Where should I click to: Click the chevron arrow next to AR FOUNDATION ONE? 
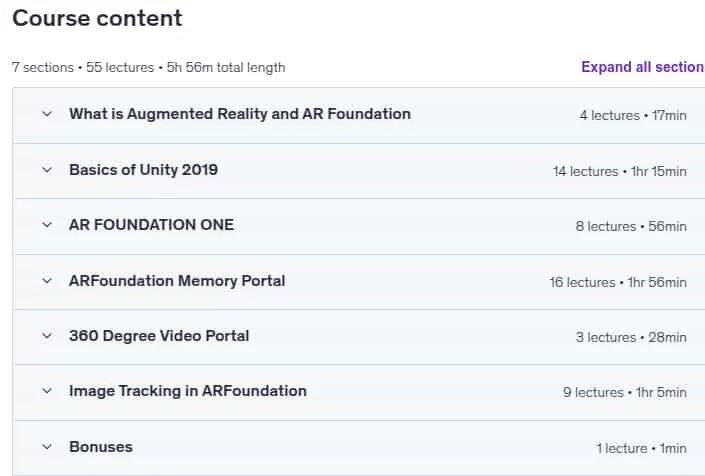point(47,225)
